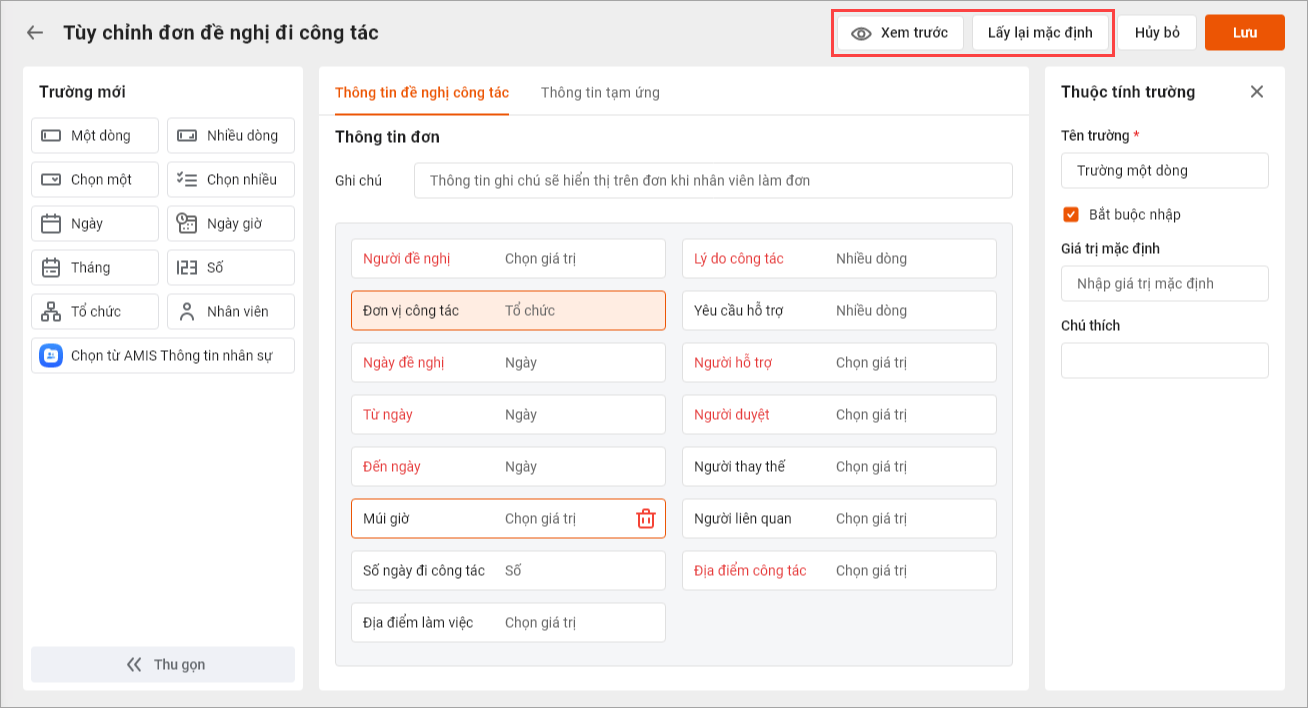The image size is (1308, 708).
Task: Add a multi-line 'Nhiều dòng' field
Action: click(231, 136)
